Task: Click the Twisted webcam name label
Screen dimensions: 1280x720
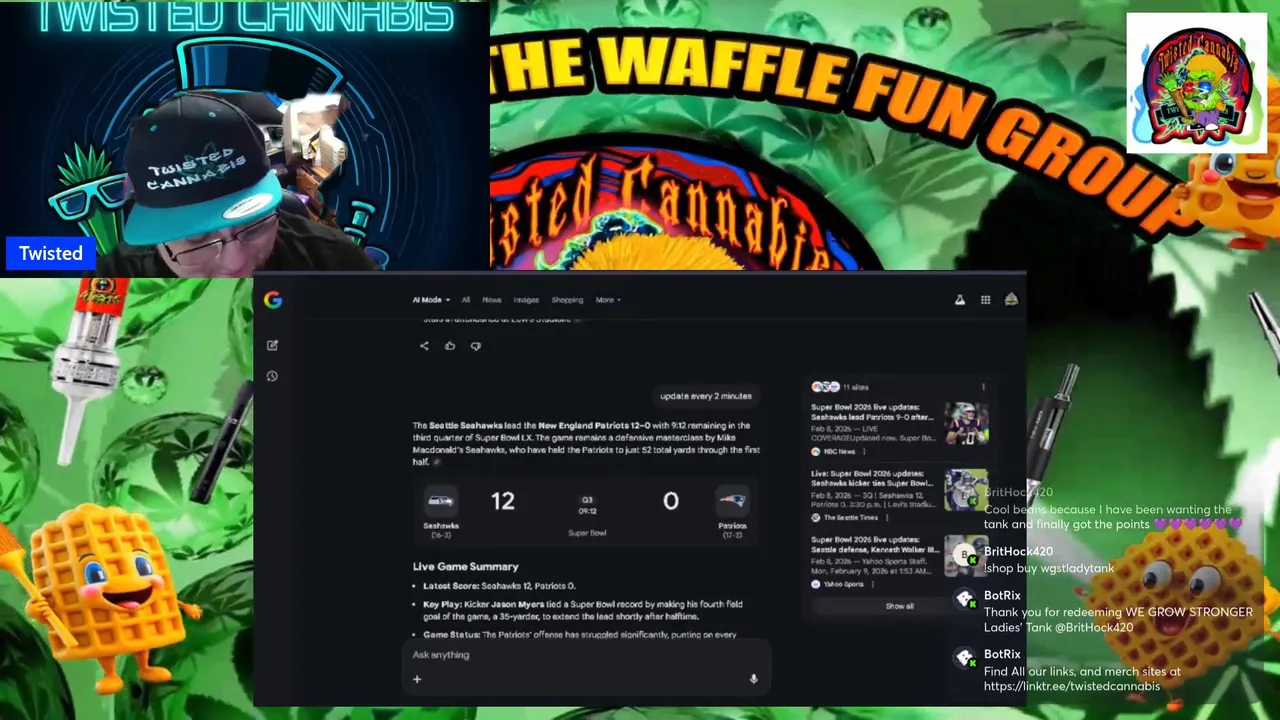Action: pyautogui.click(x=51, y=253)
